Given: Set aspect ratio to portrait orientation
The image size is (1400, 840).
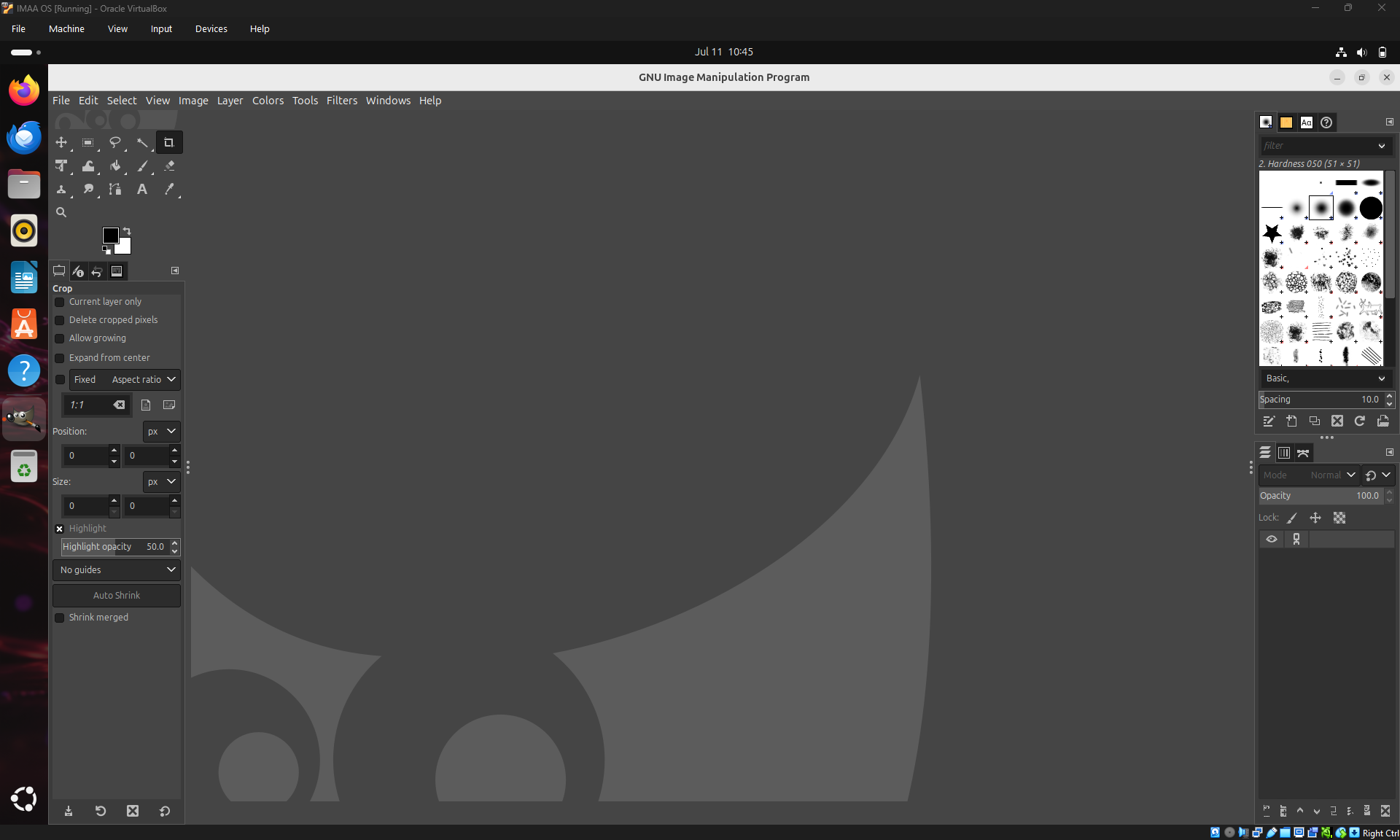Looking at the screenshot, I should pos(146,405).
